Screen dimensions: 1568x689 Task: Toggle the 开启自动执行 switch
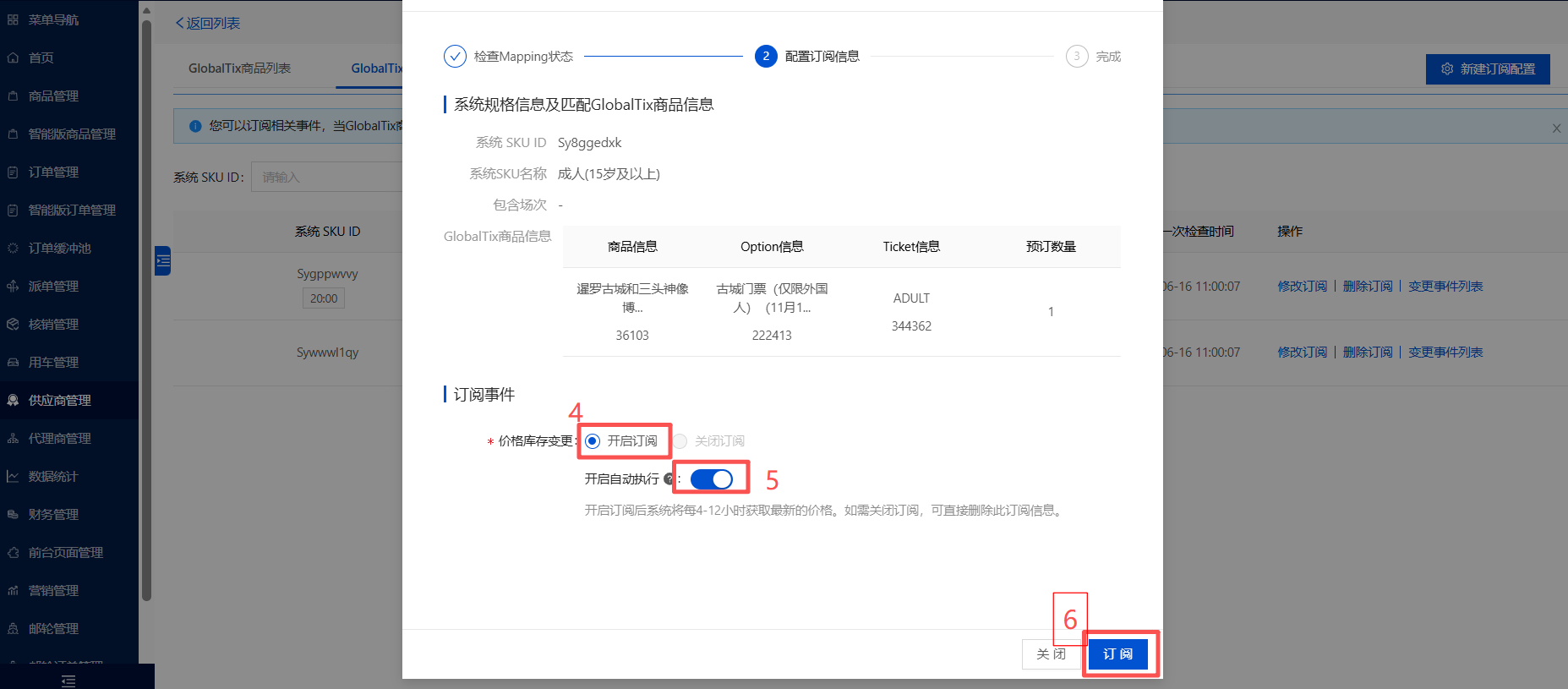click(x=712, y=479)
